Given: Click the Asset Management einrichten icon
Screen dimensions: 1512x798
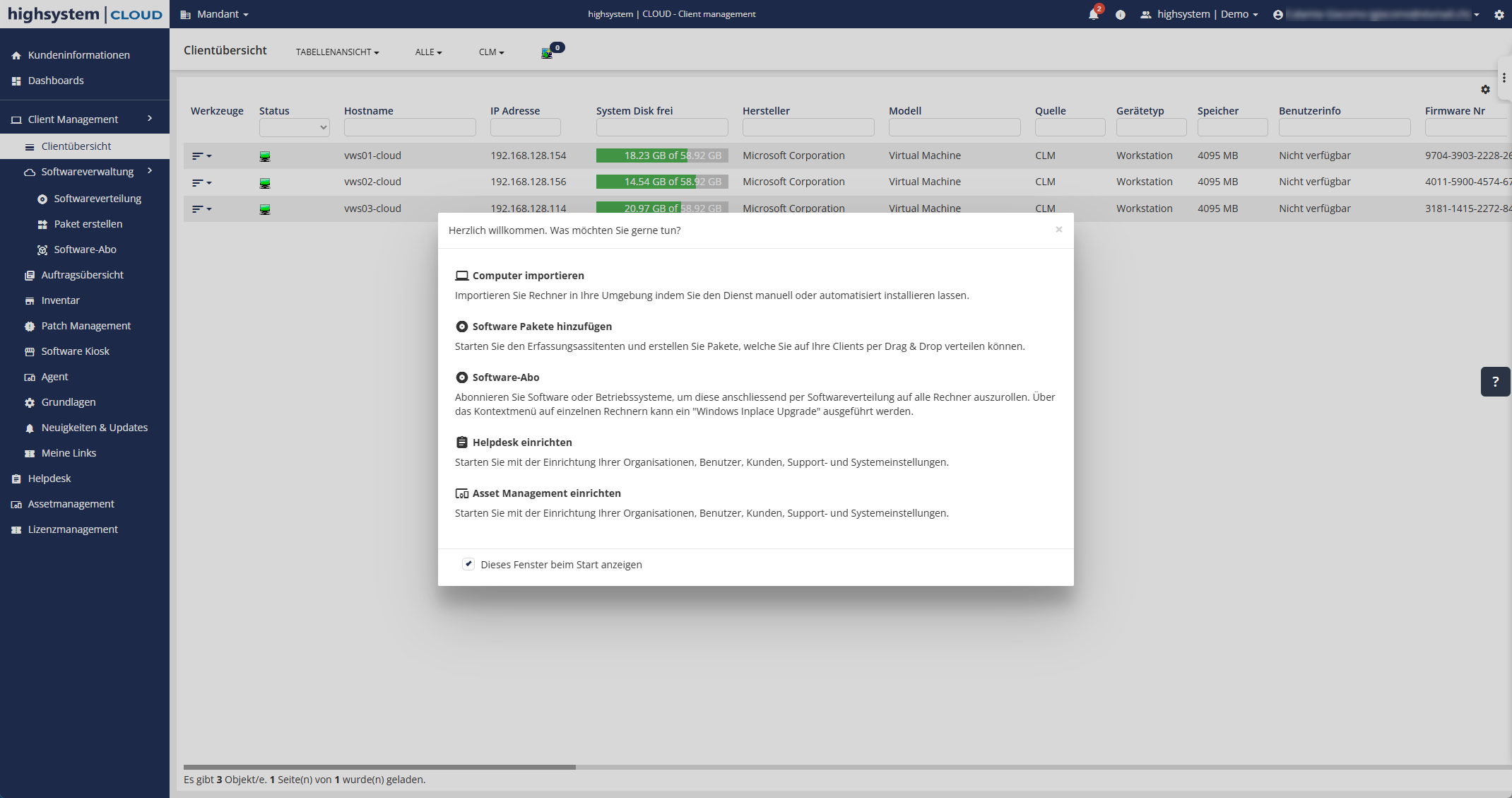Looking at the screenshot, I should pyautogui.click(x=462, y=493).
